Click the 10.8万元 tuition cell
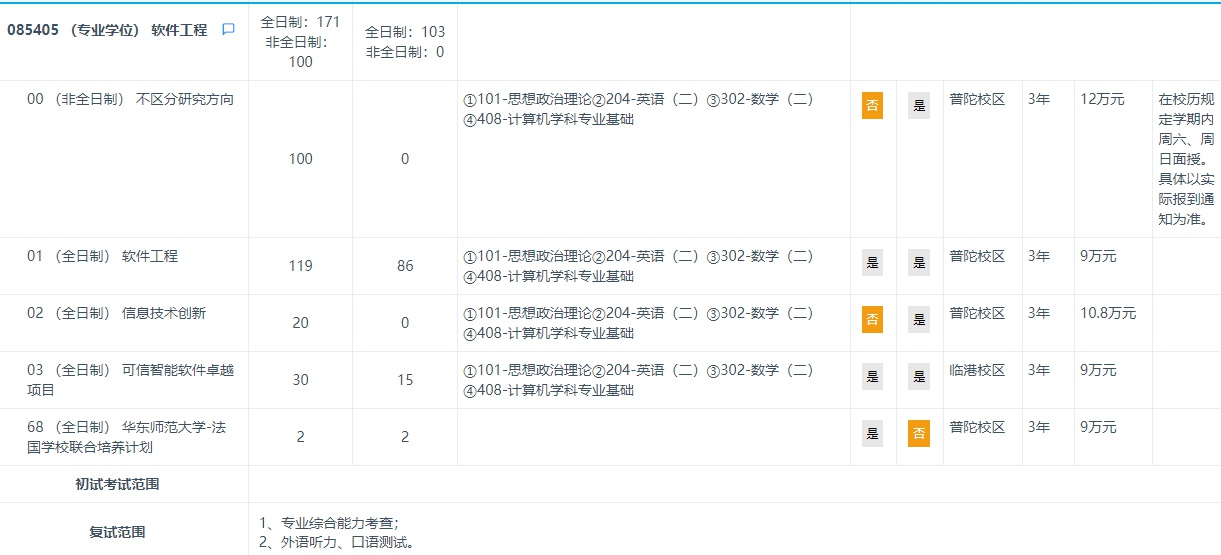 click(1108, 313)
